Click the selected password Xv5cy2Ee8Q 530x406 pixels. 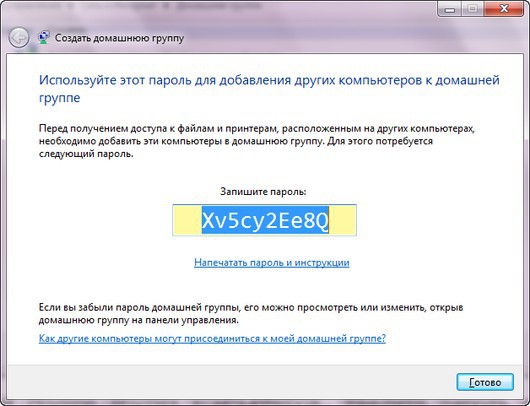265,220
